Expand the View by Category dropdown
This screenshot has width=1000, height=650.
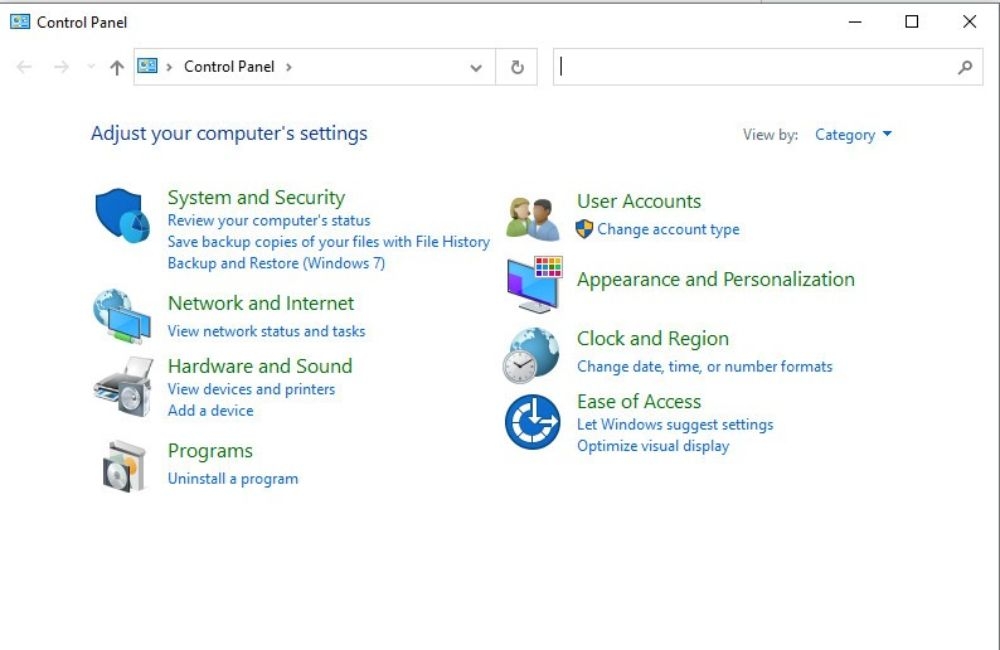(x=853, y=135)
